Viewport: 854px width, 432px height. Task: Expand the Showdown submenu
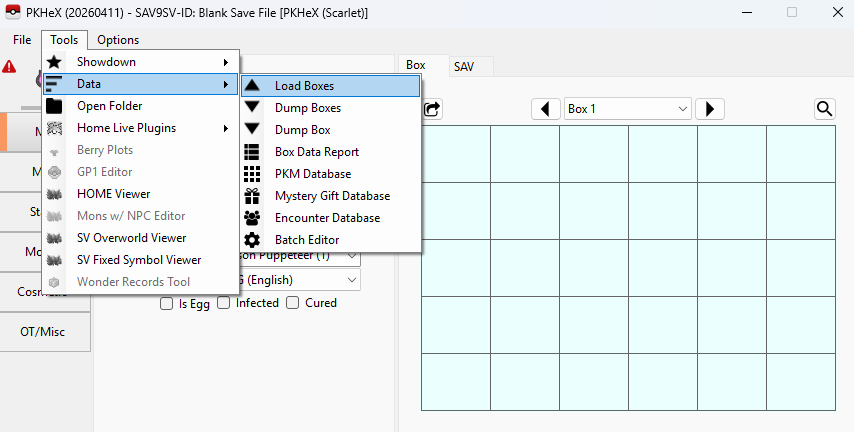(140, 62)
